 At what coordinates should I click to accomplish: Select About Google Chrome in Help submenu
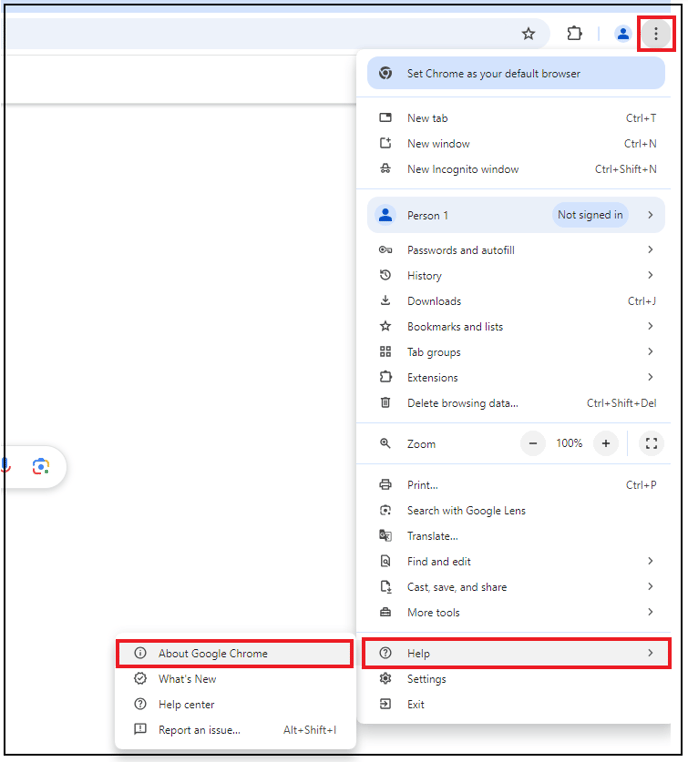click(x=235, y=653)
